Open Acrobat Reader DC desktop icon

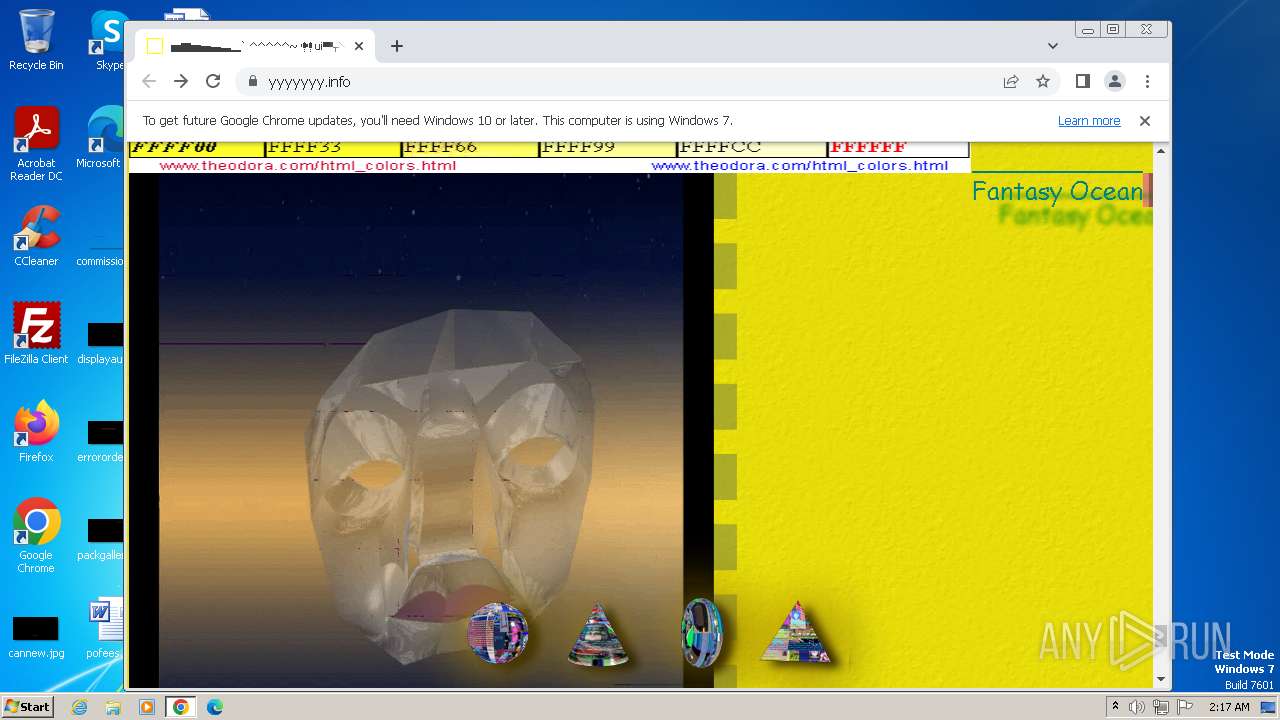pyautogui.click(x=36, y=144)
